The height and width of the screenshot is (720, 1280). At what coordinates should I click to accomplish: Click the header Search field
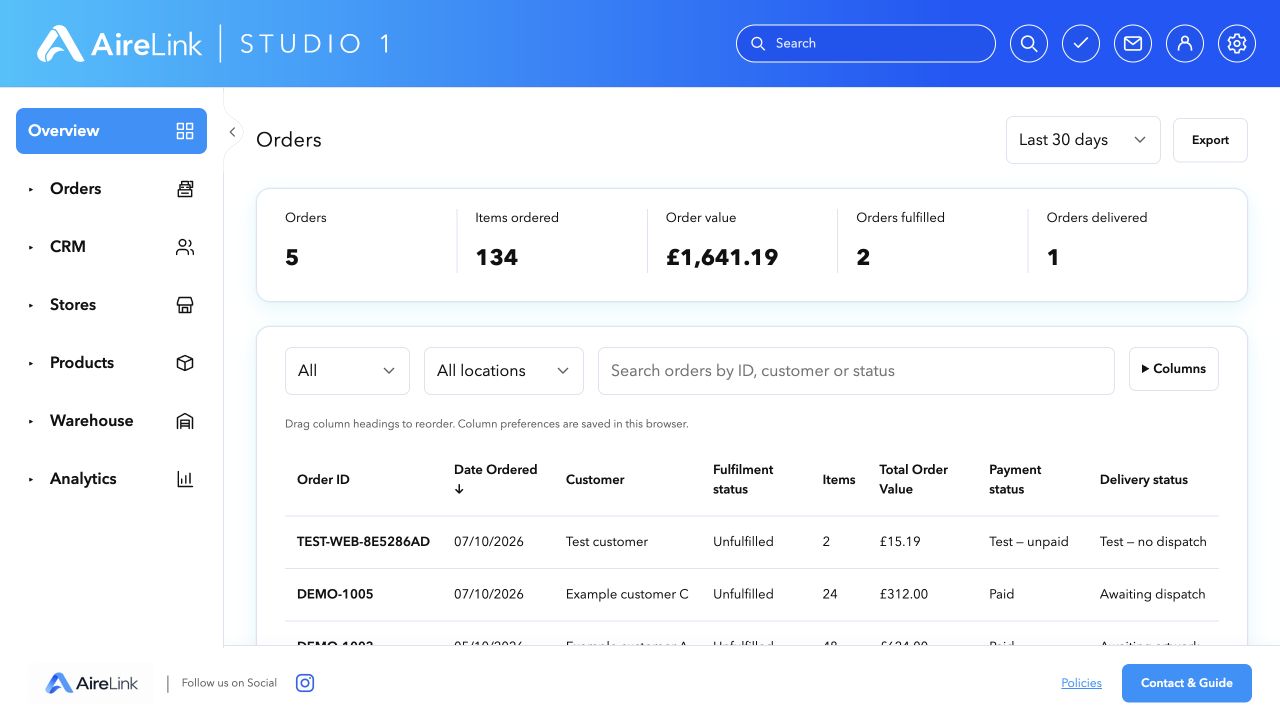pyautogui.click(x=866, y=44)
